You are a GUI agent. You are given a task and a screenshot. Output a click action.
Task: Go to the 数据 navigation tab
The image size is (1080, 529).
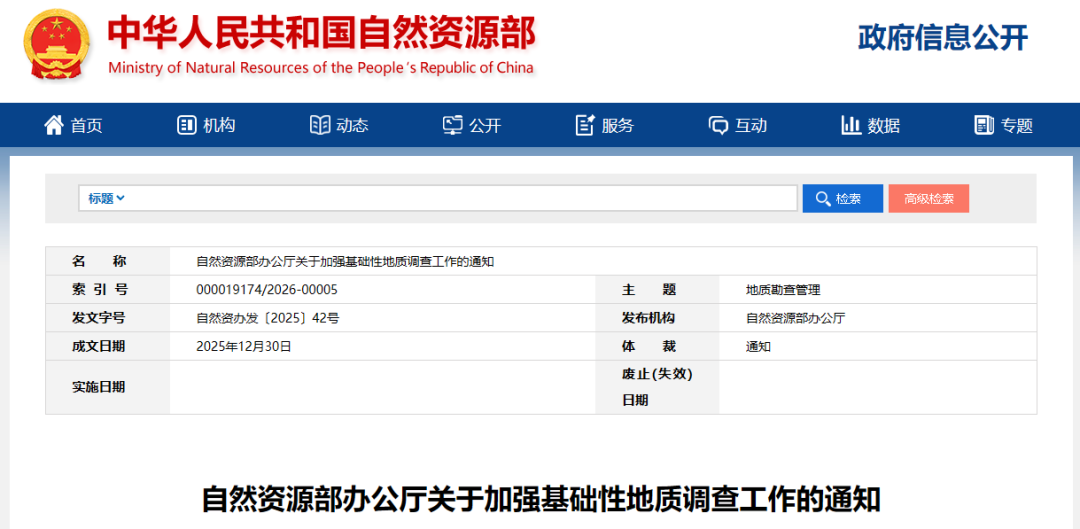[884, 125]
